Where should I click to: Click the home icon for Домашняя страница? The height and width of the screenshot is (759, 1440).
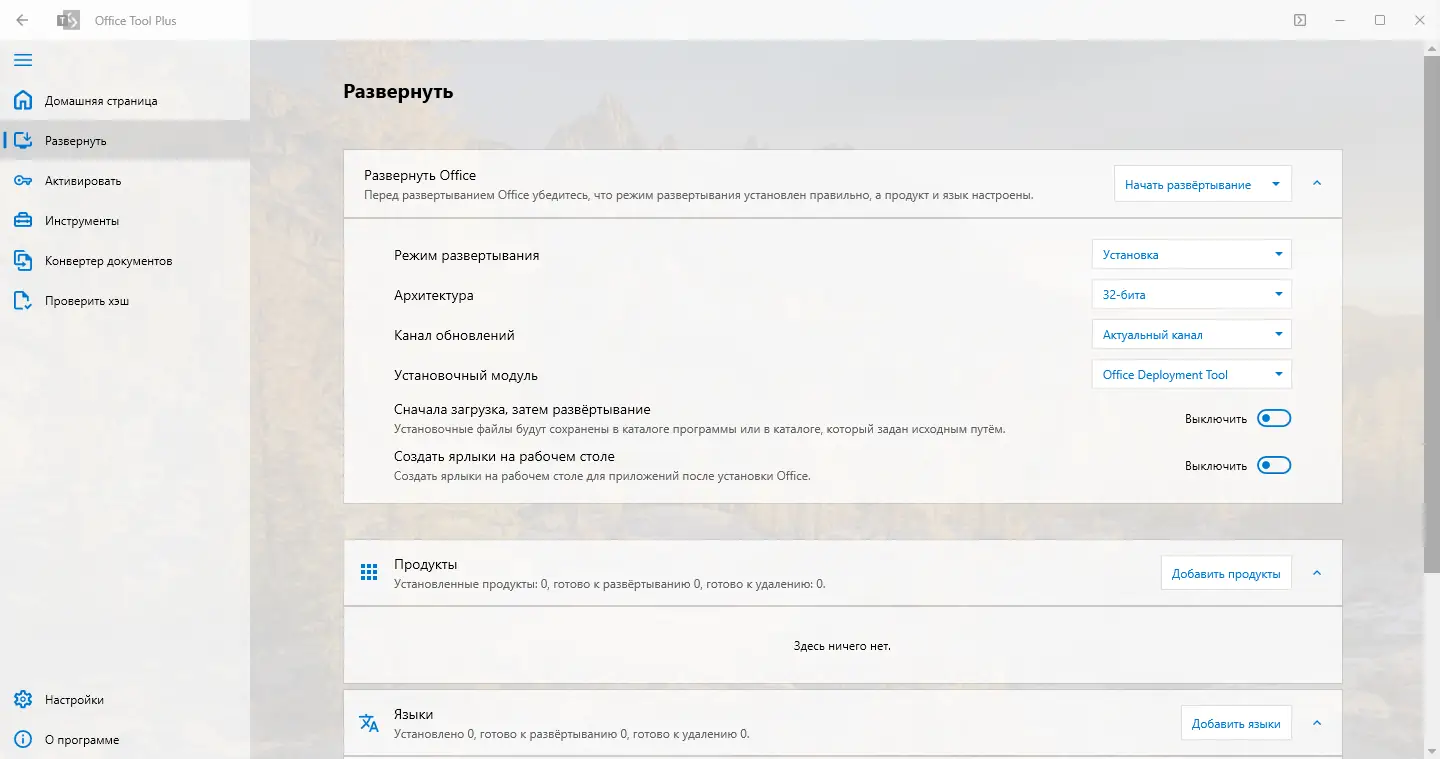(x=23, y=101)
